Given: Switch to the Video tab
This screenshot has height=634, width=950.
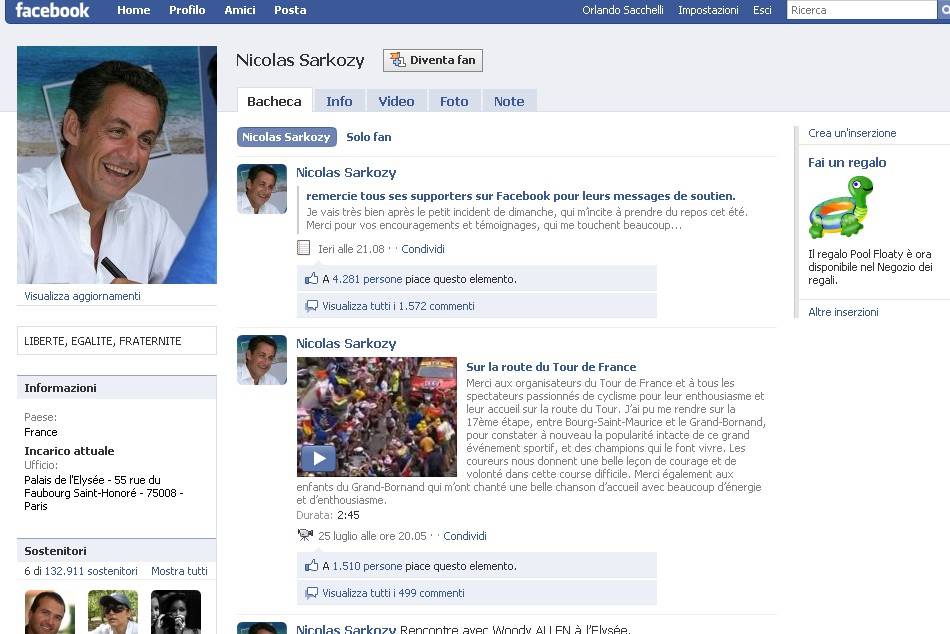Looking at the screenshot, I should click(x=396, y=101).
